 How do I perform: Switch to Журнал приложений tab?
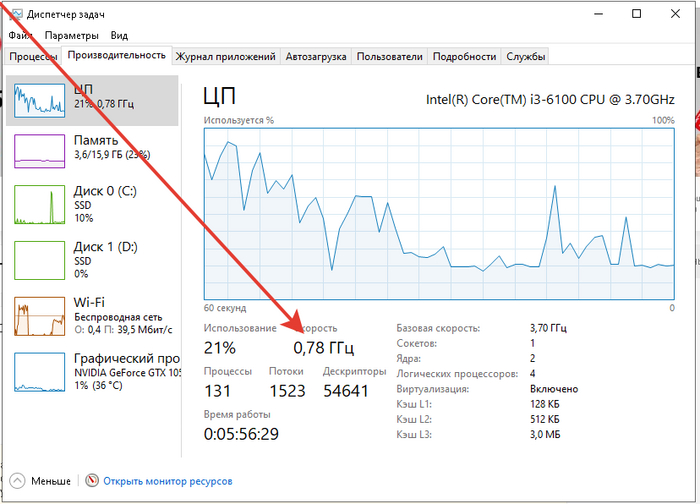(225, 57)
